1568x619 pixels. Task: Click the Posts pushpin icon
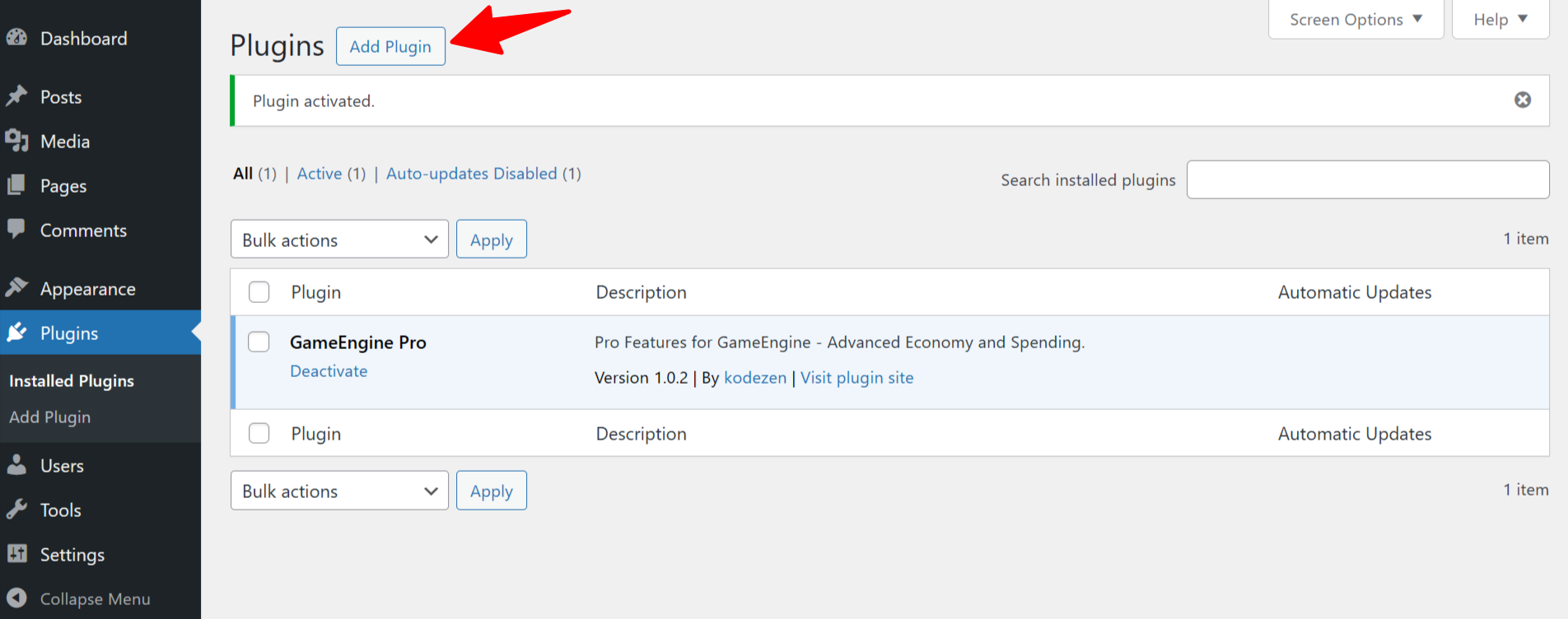click(16, 96)
